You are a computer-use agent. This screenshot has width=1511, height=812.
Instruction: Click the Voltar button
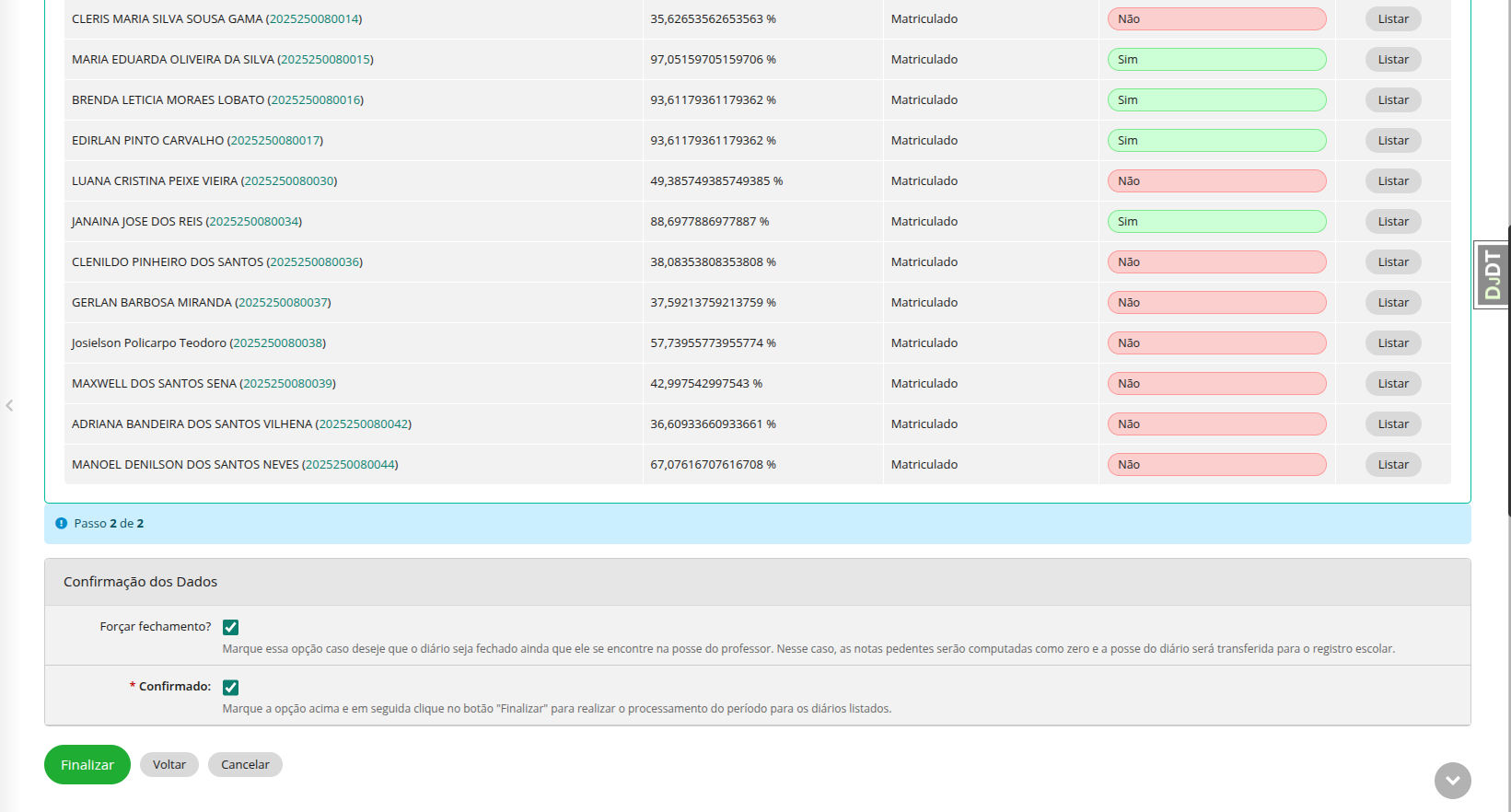click(x=169, y=764)
